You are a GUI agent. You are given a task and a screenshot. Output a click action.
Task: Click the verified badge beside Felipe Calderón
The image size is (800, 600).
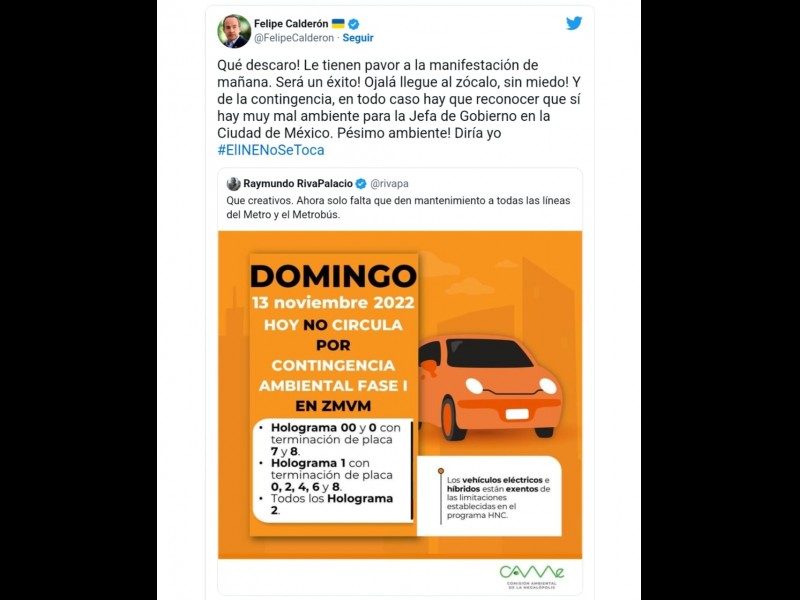tap(354, 23)
